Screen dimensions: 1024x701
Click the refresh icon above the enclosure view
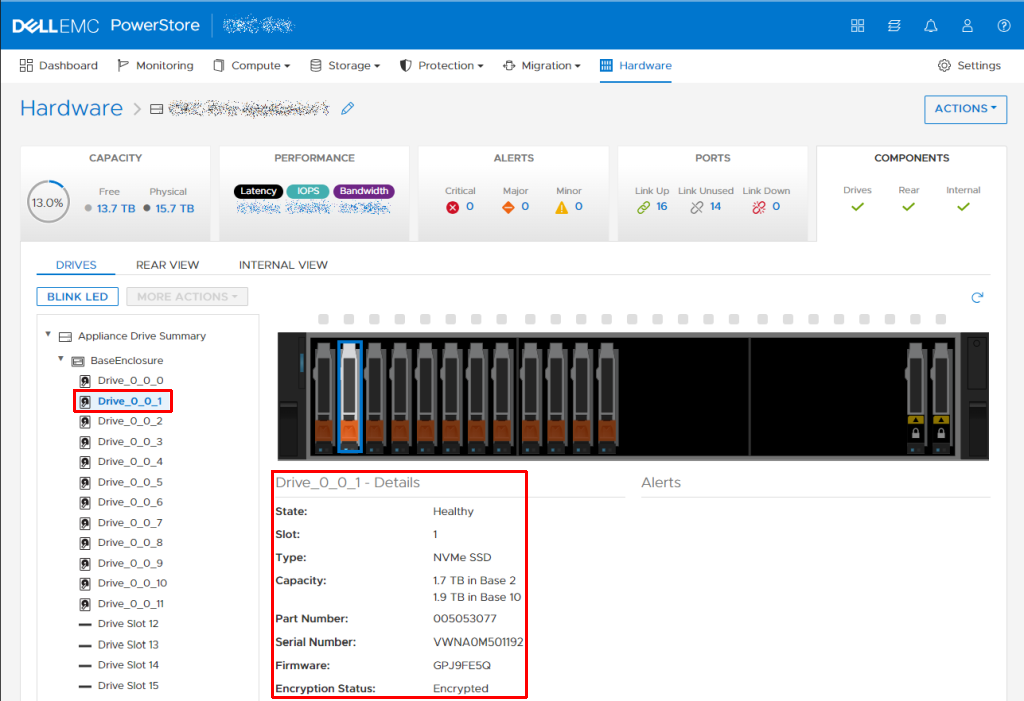(977, 297)
